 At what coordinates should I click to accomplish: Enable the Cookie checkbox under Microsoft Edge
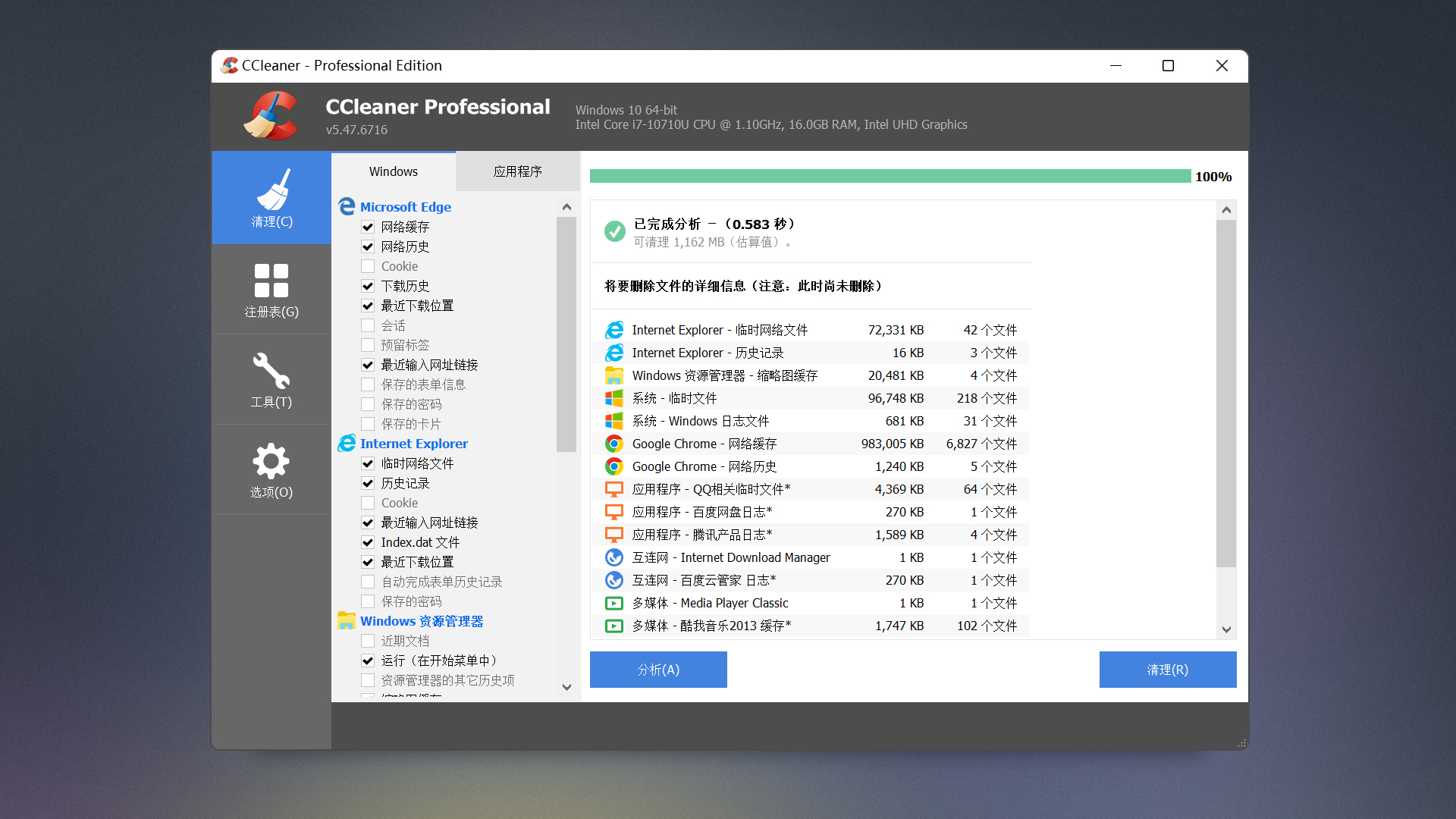tap(368, 265)
